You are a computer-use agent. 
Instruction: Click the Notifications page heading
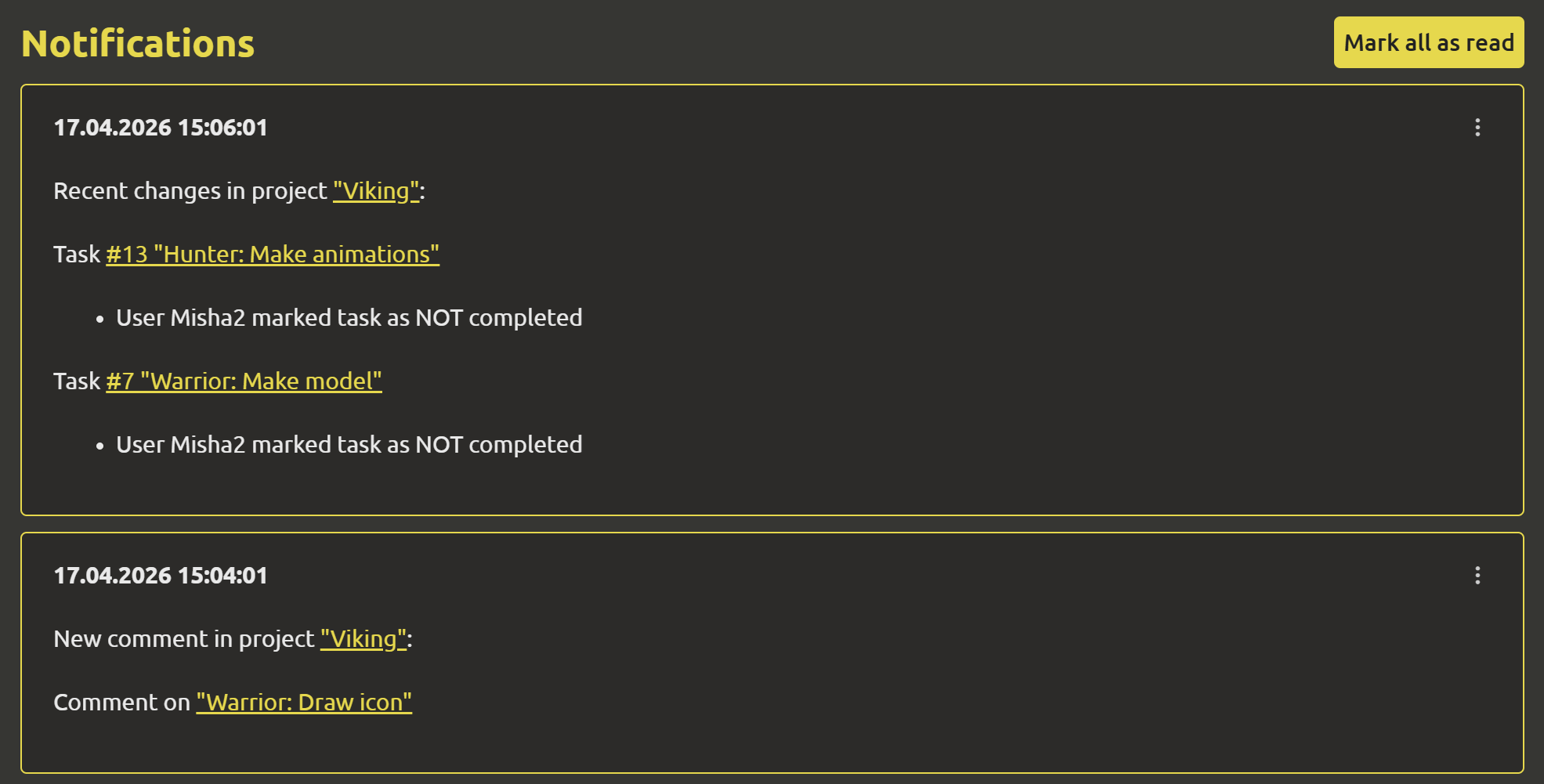click(x=138, y=44)
